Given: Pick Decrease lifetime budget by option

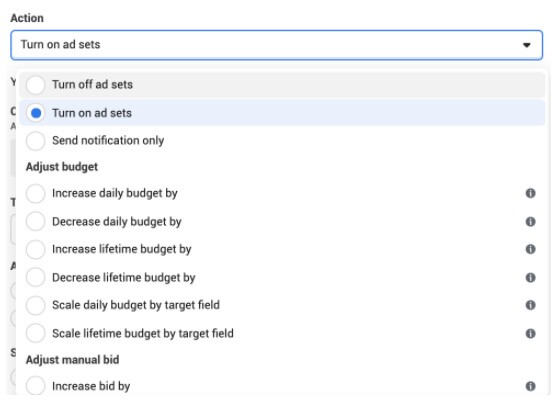Looking at the screenshot, I should 35,277.
